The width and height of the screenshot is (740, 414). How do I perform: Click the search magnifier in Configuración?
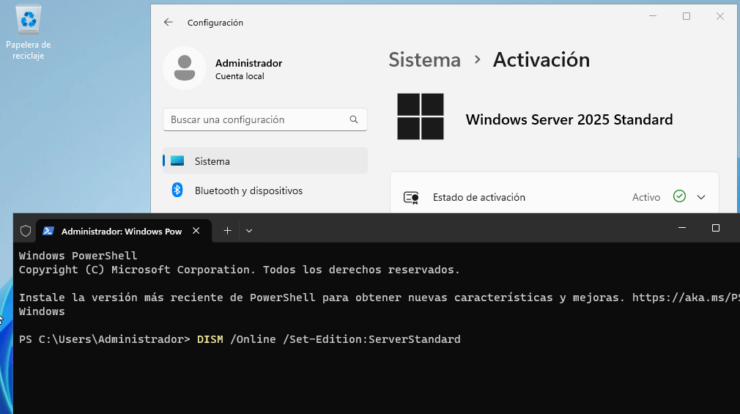(353, 119)
